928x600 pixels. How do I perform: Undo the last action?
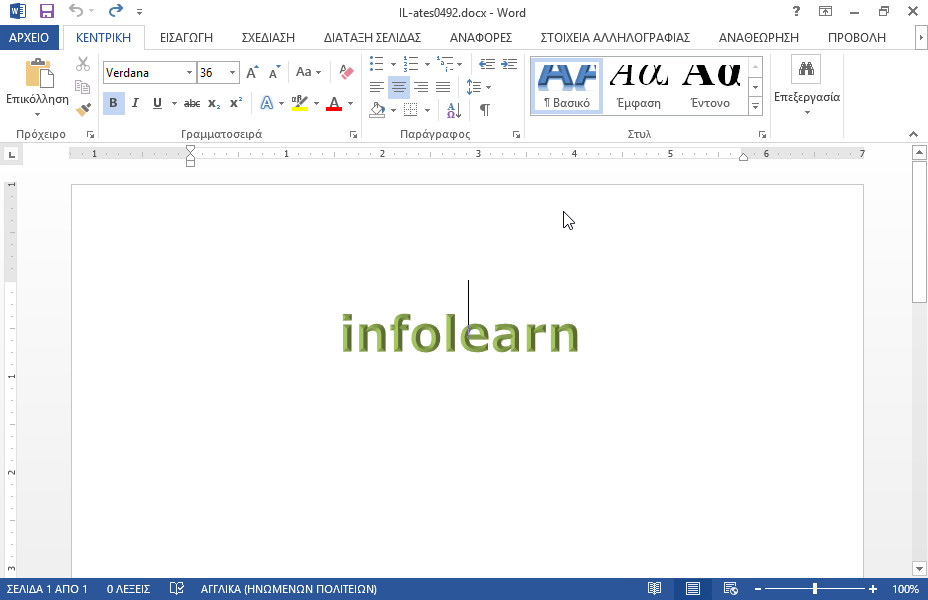76,11
